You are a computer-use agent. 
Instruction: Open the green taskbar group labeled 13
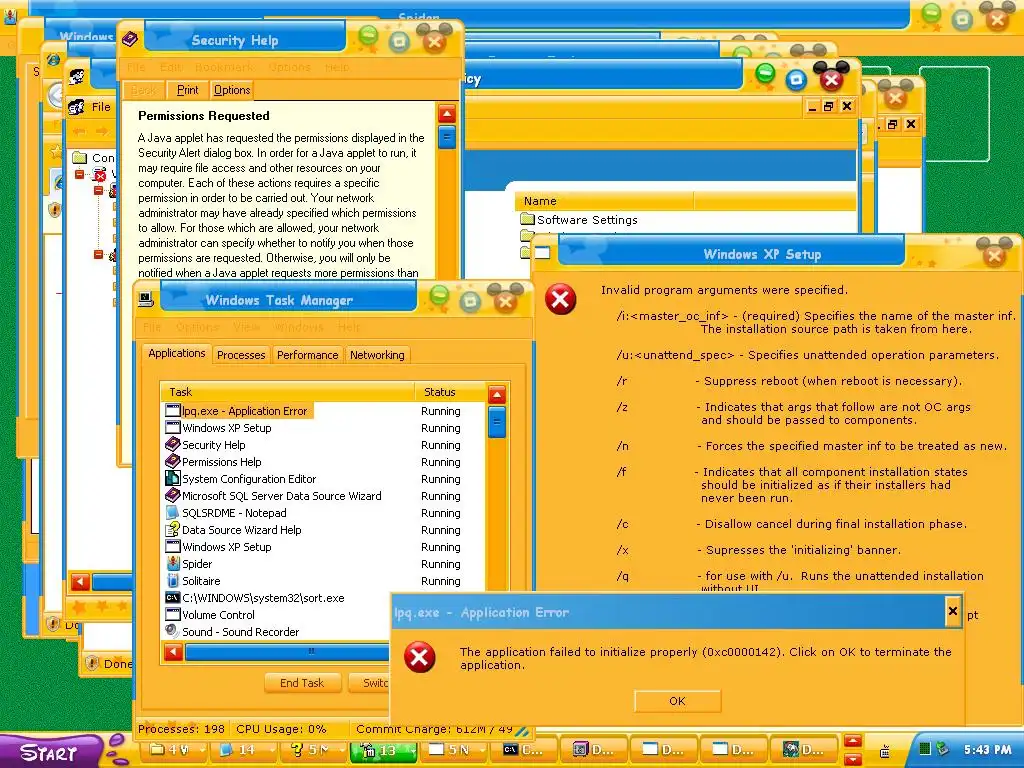pos(383,750)
